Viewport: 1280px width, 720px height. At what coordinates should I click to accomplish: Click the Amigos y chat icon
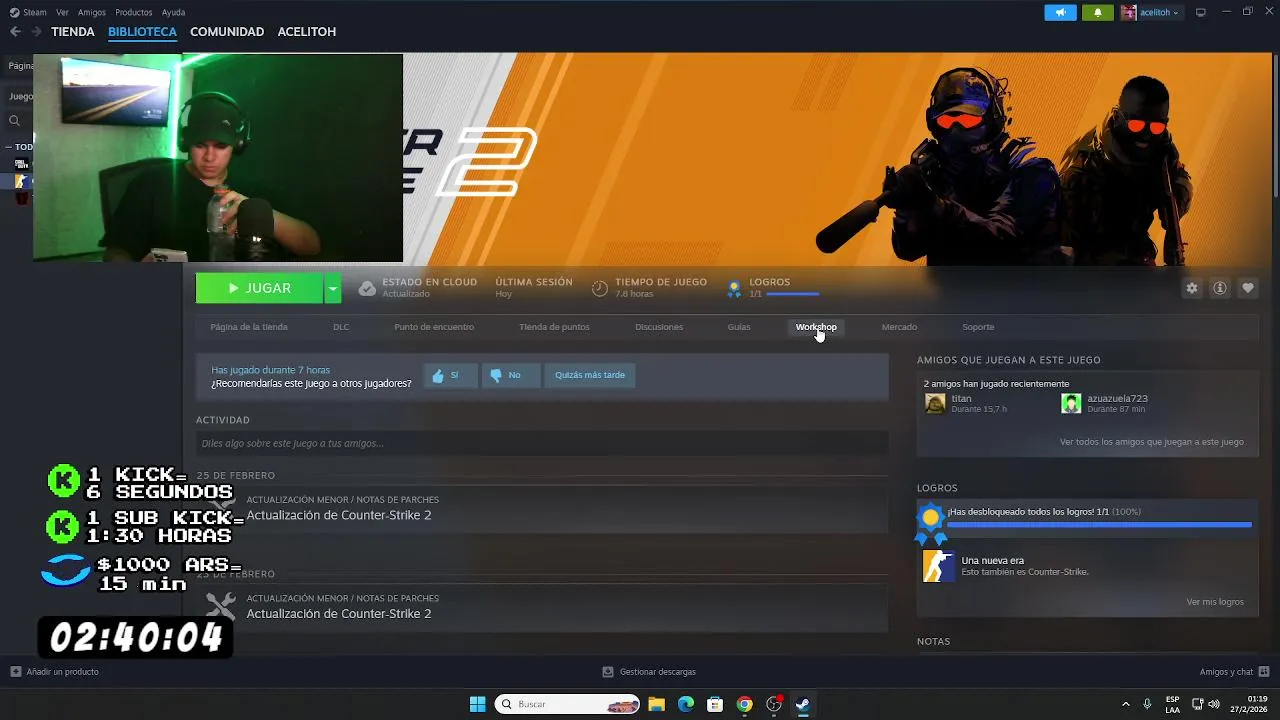(x=1264, y=672)
